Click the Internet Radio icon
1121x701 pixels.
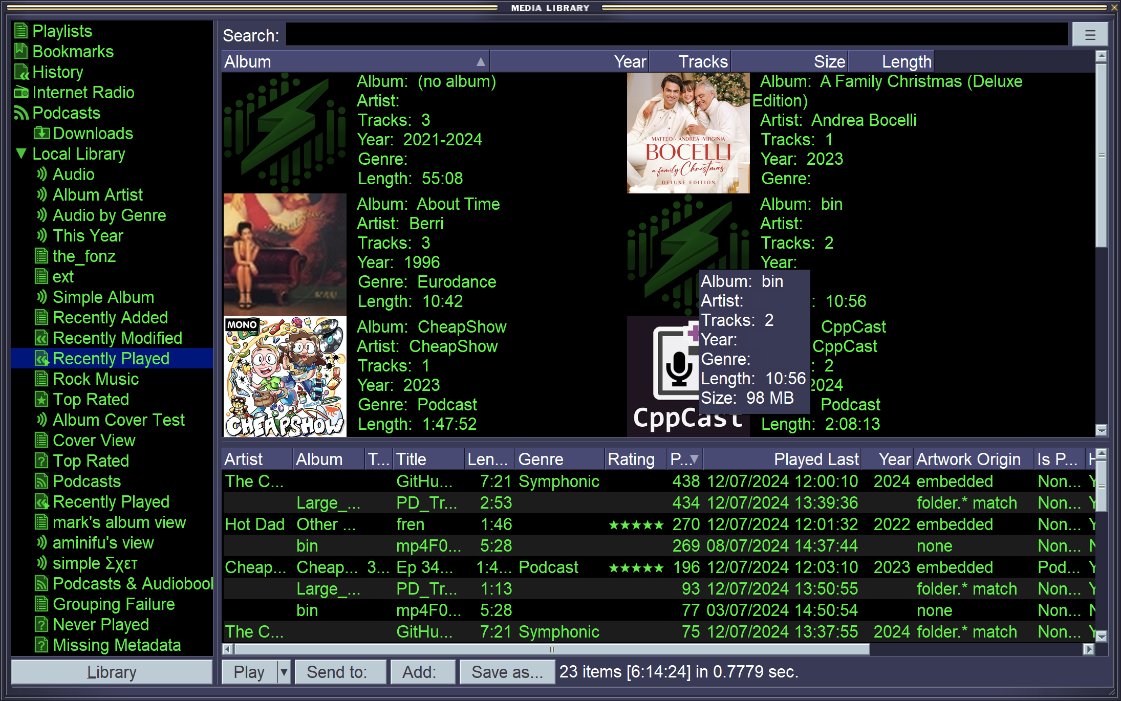[x=22, y=92]
